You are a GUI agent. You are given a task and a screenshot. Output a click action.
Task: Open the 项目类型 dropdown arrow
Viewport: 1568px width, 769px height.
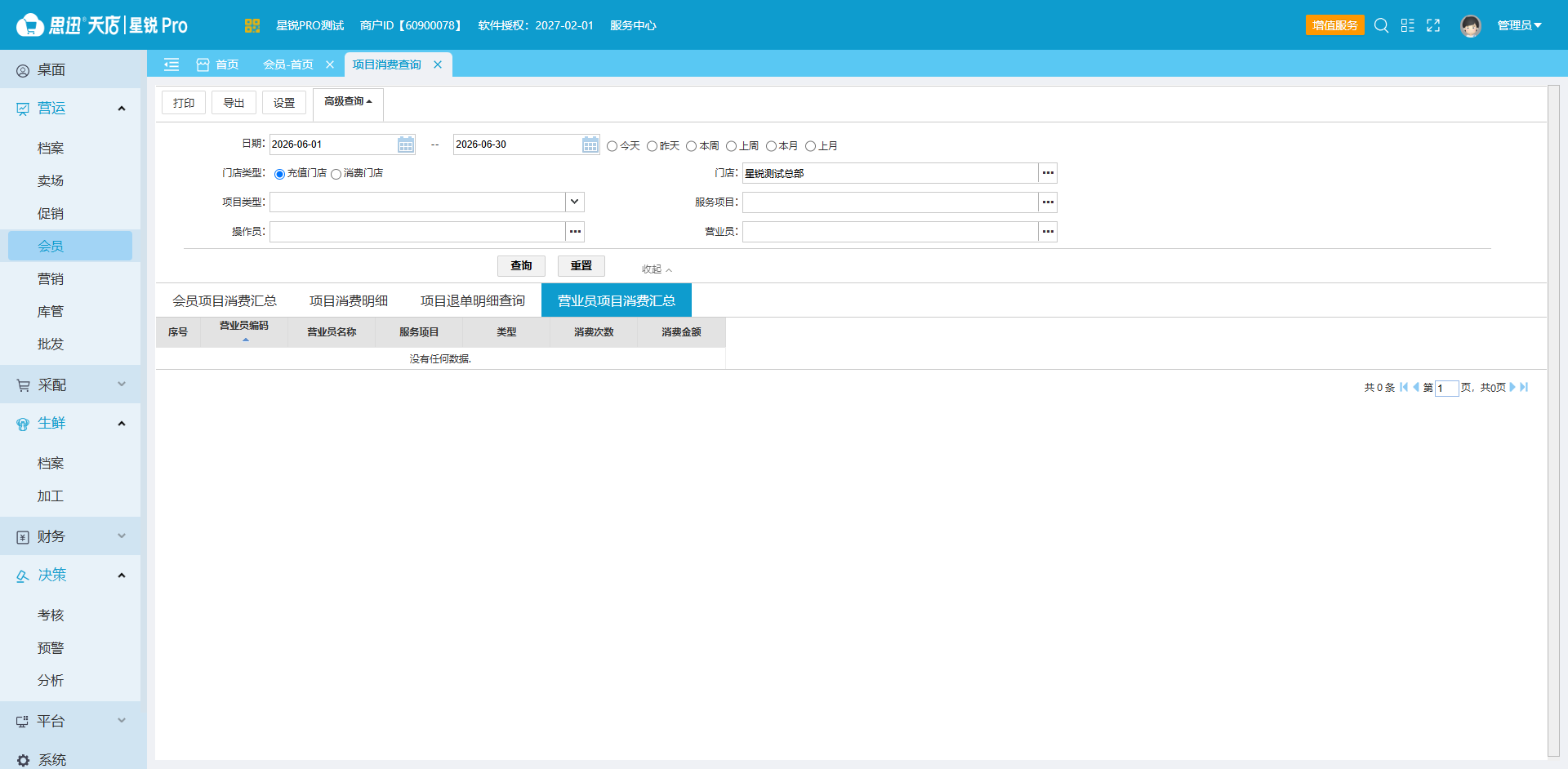575,202
